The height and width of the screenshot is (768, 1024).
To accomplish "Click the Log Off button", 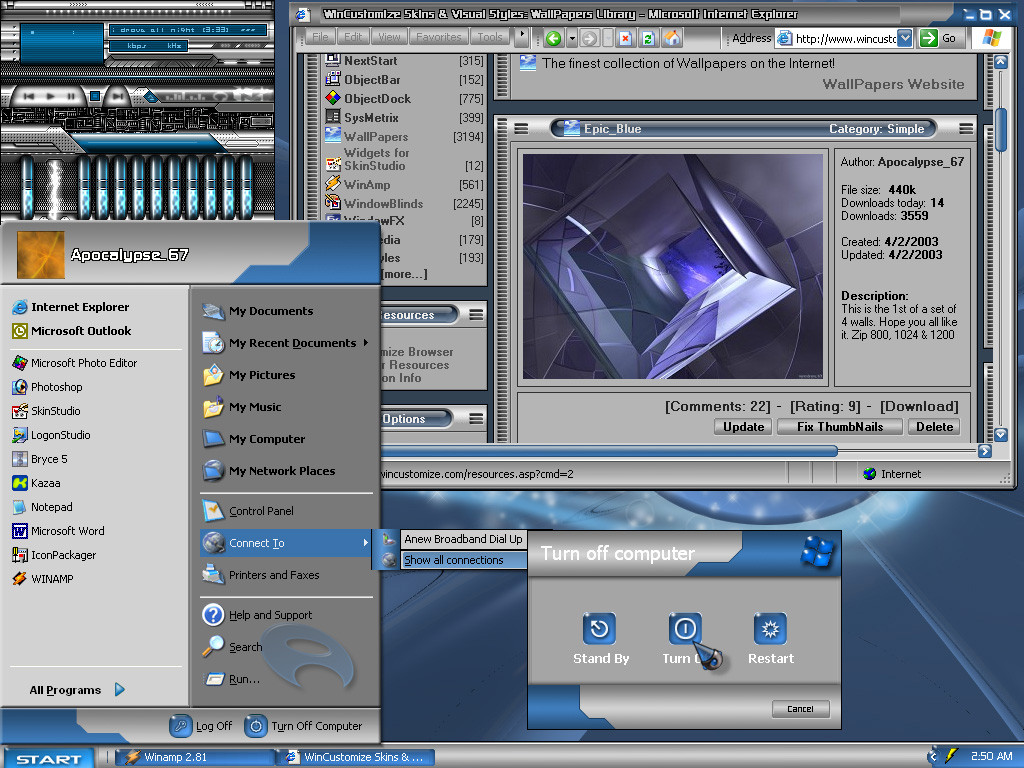I will (x=201, y=726).
